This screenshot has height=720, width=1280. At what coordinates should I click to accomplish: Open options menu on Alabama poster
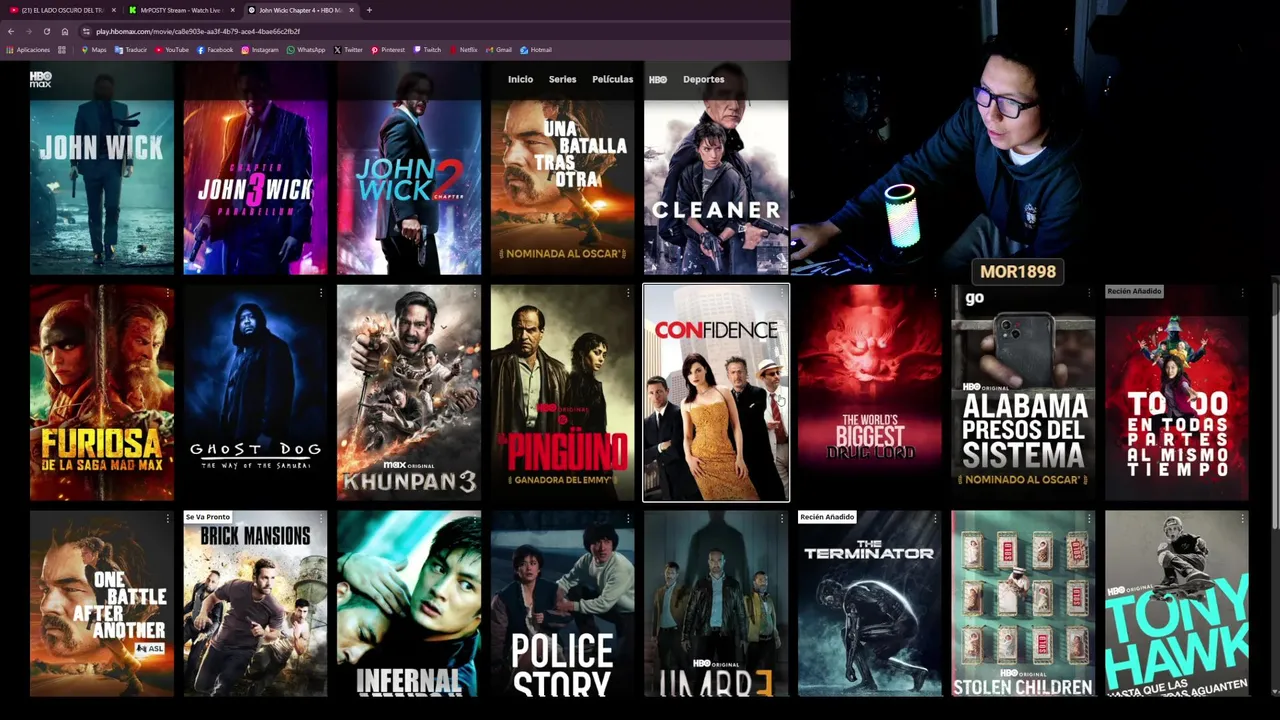click(x=1089, y=293)
